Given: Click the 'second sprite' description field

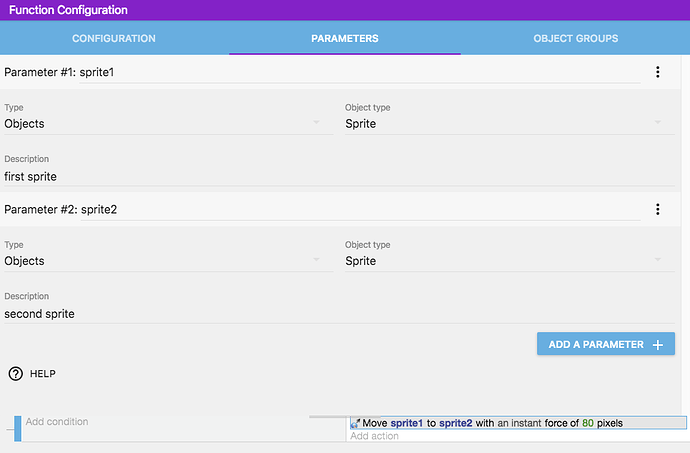Looking at the screenshot, I should (x=339, y=314).
